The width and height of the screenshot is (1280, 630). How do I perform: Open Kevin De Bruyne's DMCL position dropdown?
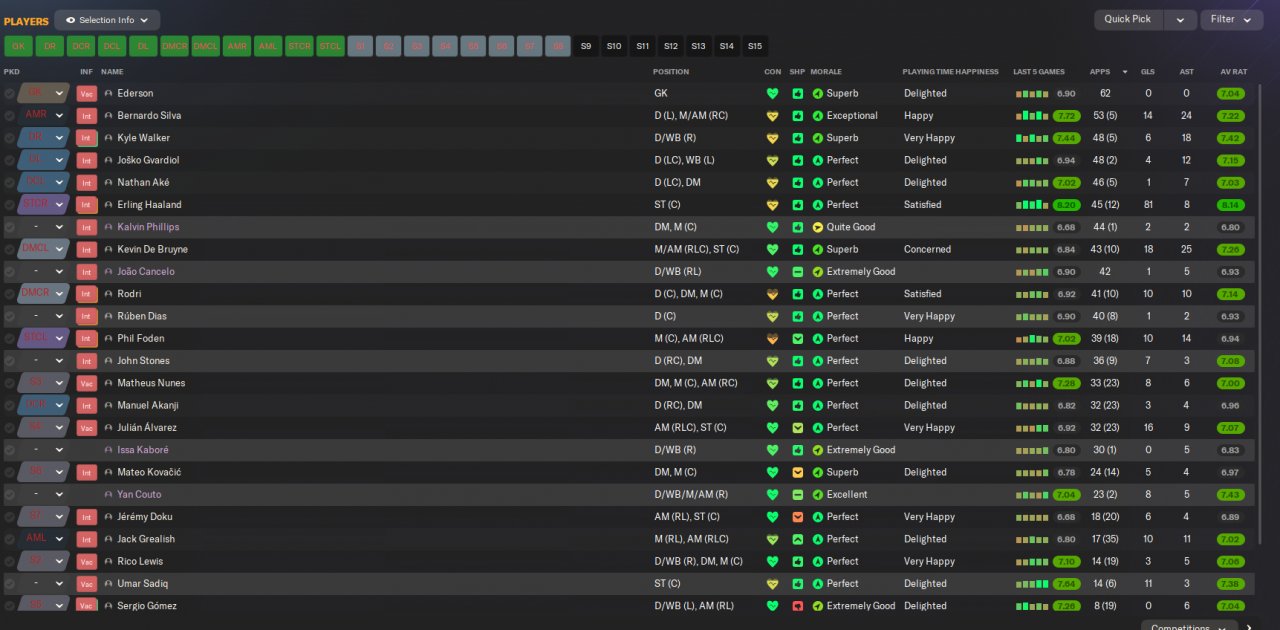pos(43,250)
